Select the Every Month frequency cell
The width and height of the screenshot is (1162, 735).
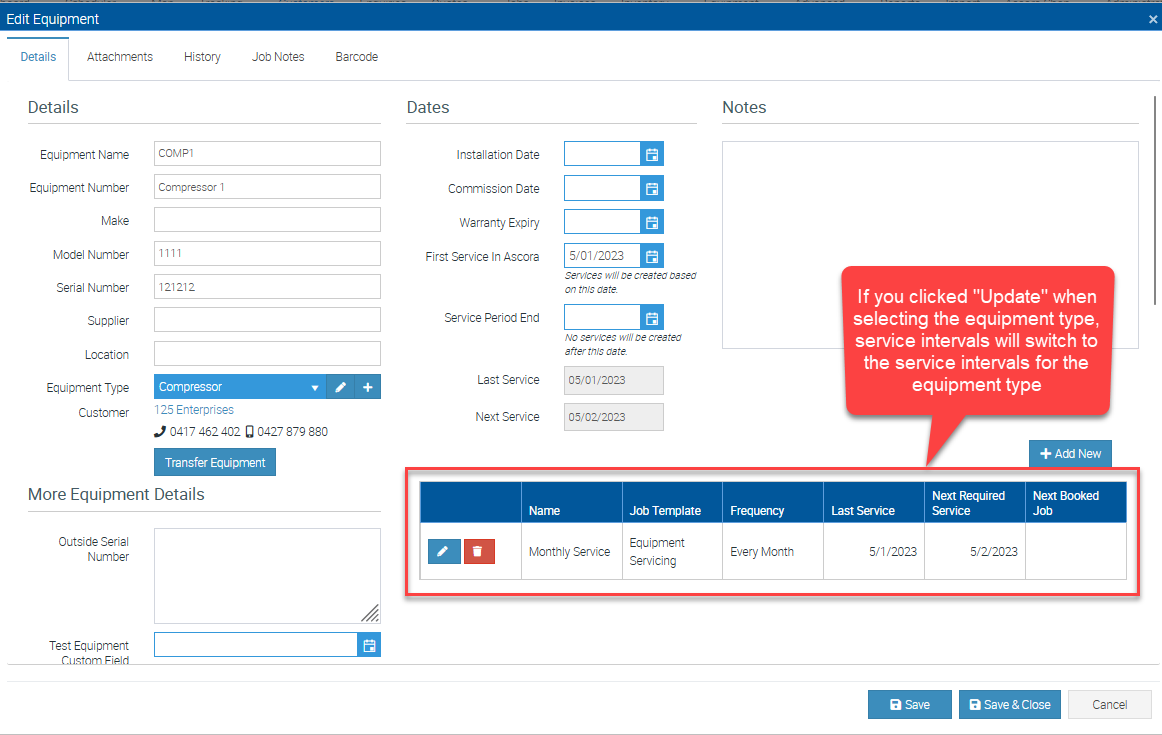pyautogui.click(x=773, y=551)
